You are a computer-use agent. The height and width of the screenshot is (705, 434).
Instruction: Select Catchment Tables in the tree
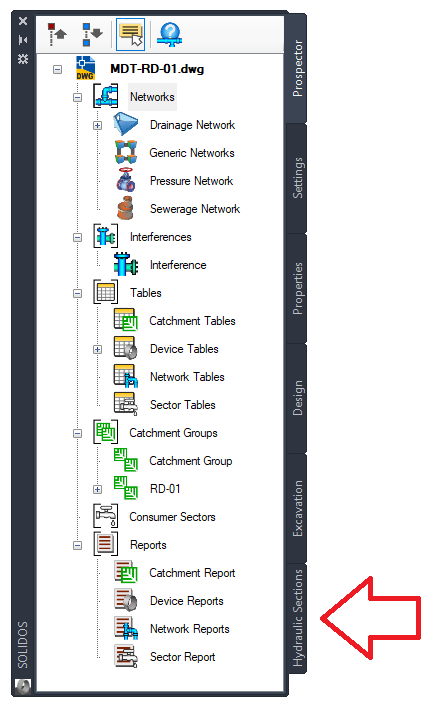192,321
